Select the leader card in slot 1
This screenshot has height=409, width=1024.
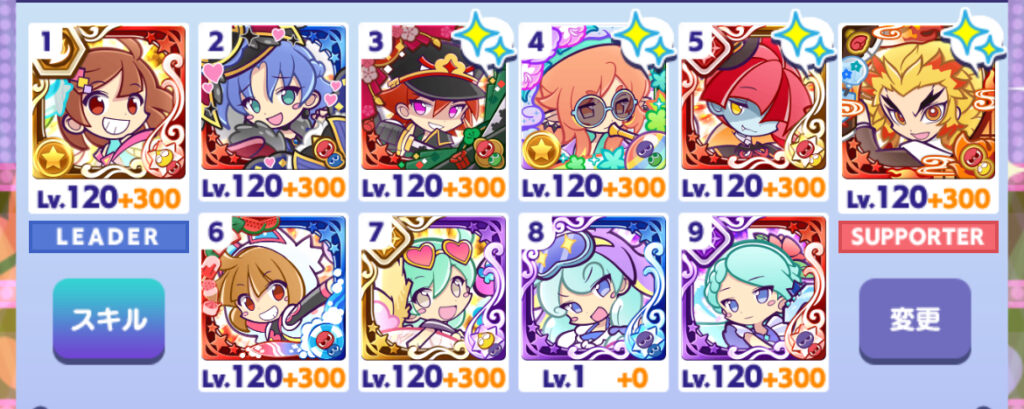point(108,102)
